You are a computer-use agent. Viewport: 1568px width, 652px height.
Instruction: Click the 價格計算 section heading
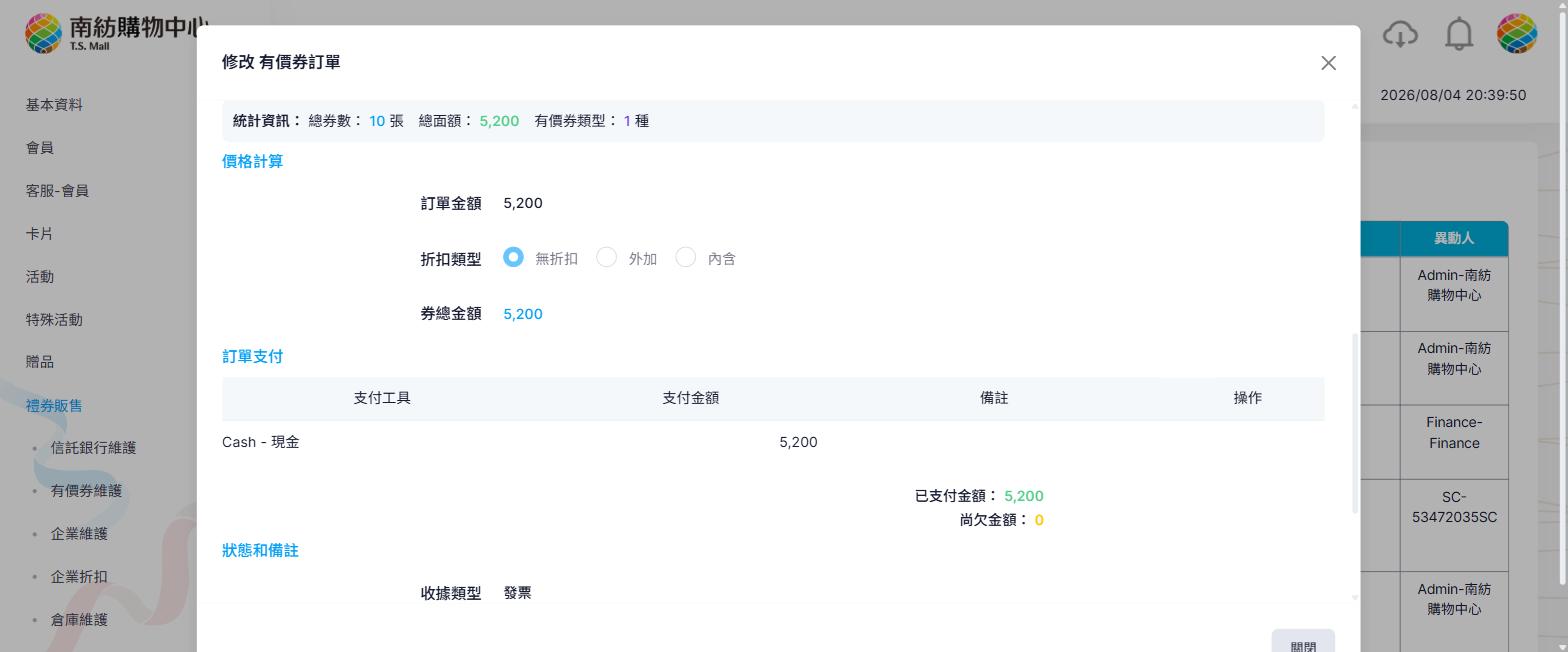click(x=252, y=161)
